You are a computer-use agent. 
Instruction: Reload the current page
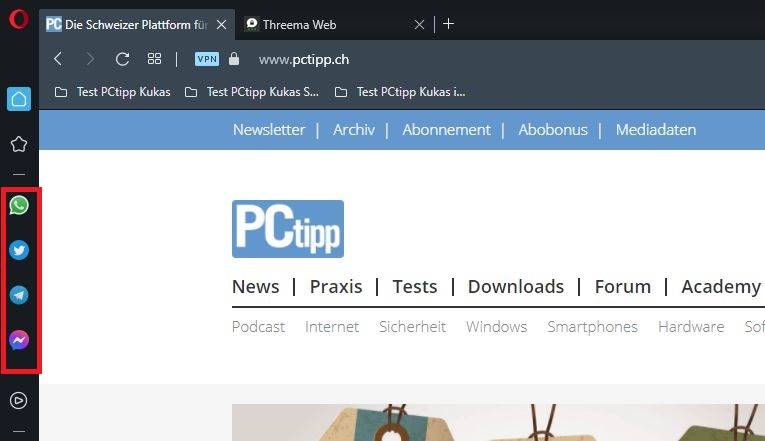[122, 59]
